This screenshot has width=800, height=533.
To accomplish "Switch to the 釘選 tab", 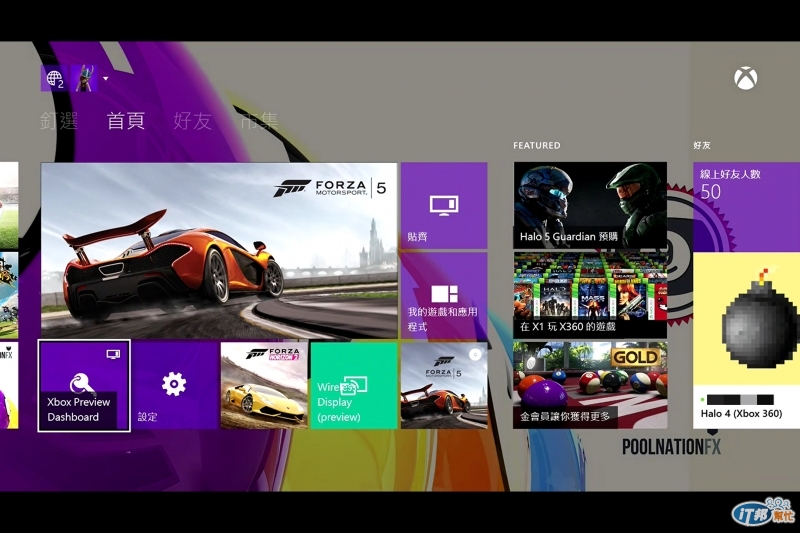I will point(59,121).
